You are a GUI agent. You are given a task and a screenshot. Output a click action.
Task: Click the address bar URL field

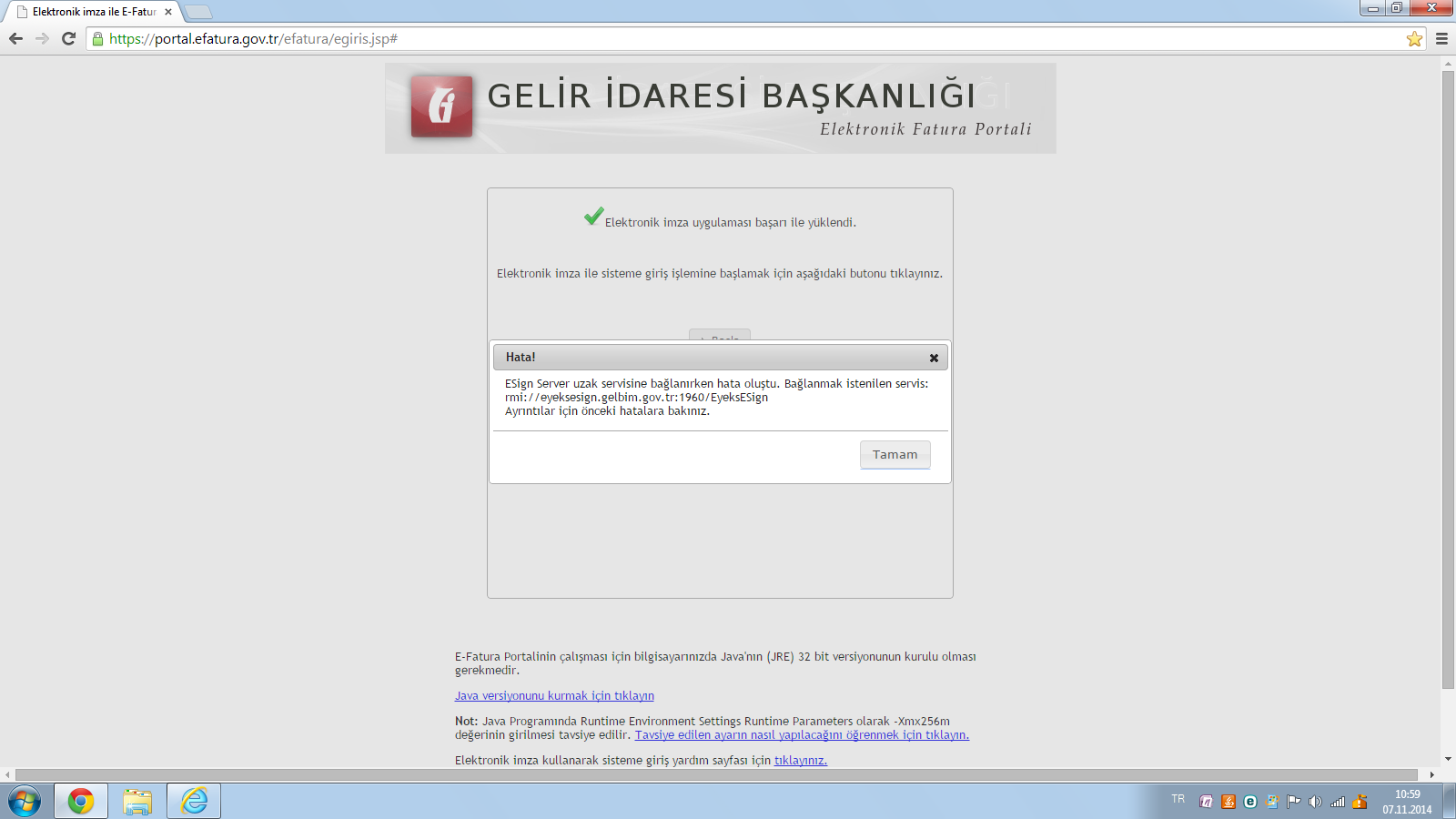point(728,39)
